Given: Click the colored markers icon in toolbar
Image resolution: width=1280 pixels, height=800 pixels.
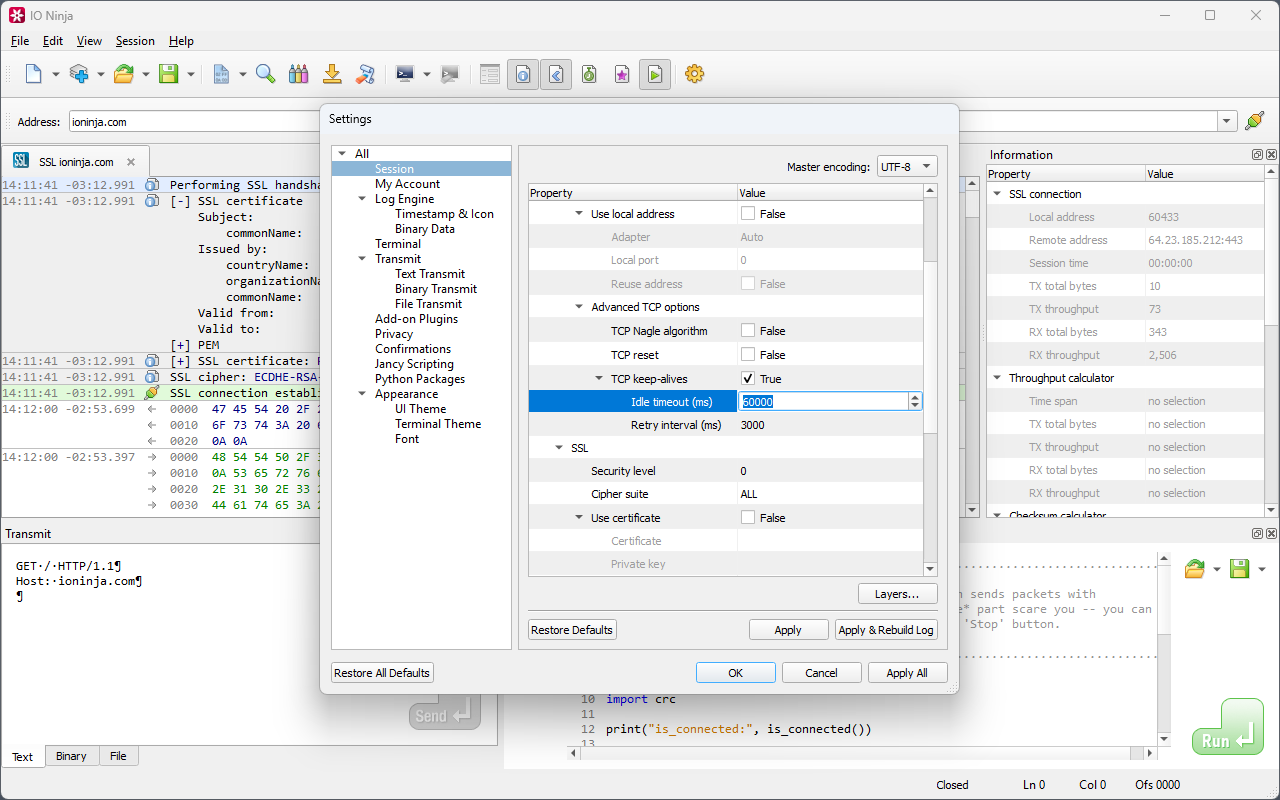Looking at the screenshot, I should (298, 74).
